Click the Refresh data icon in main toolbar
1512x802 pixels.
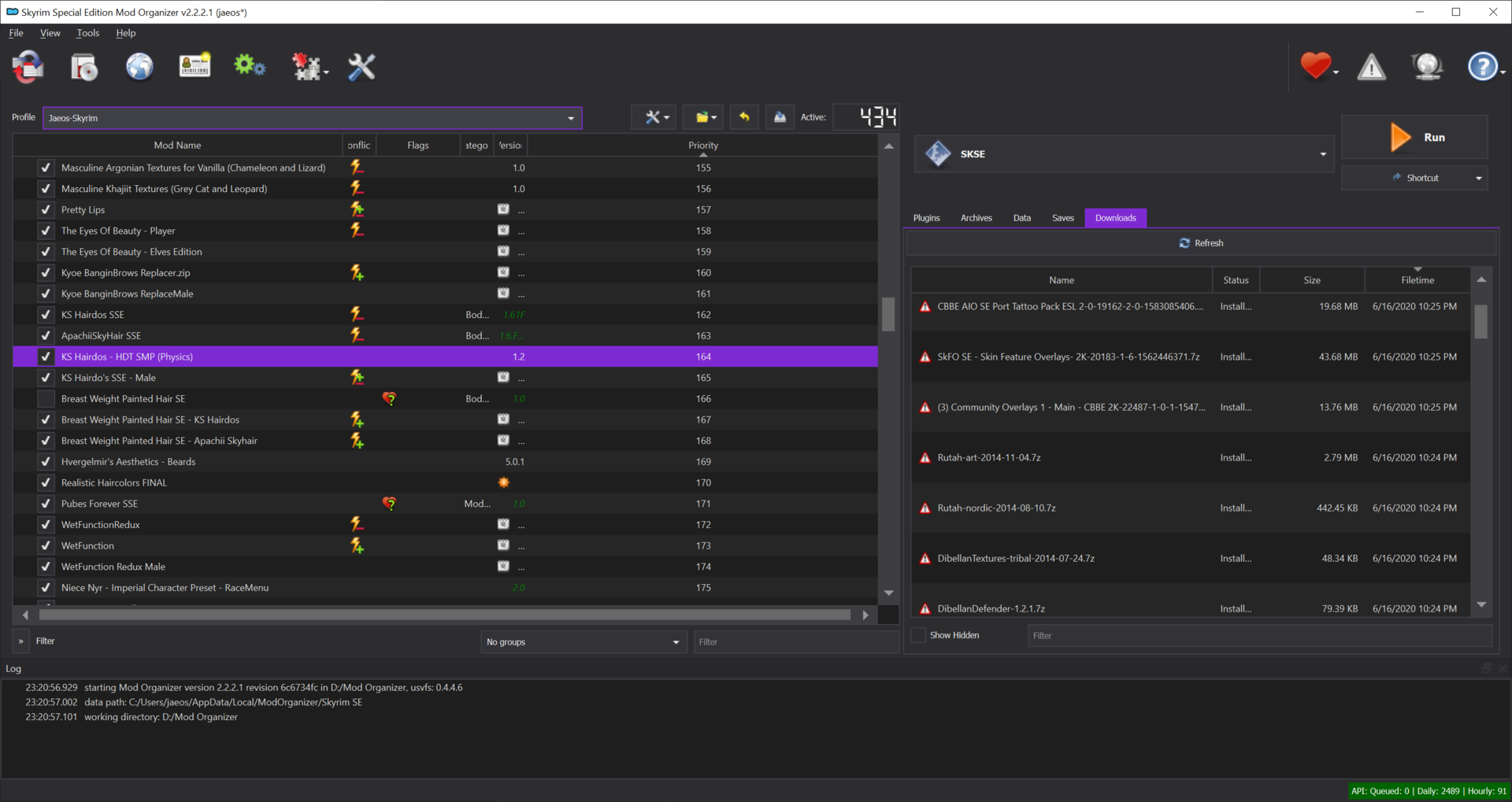coord(28,67)
